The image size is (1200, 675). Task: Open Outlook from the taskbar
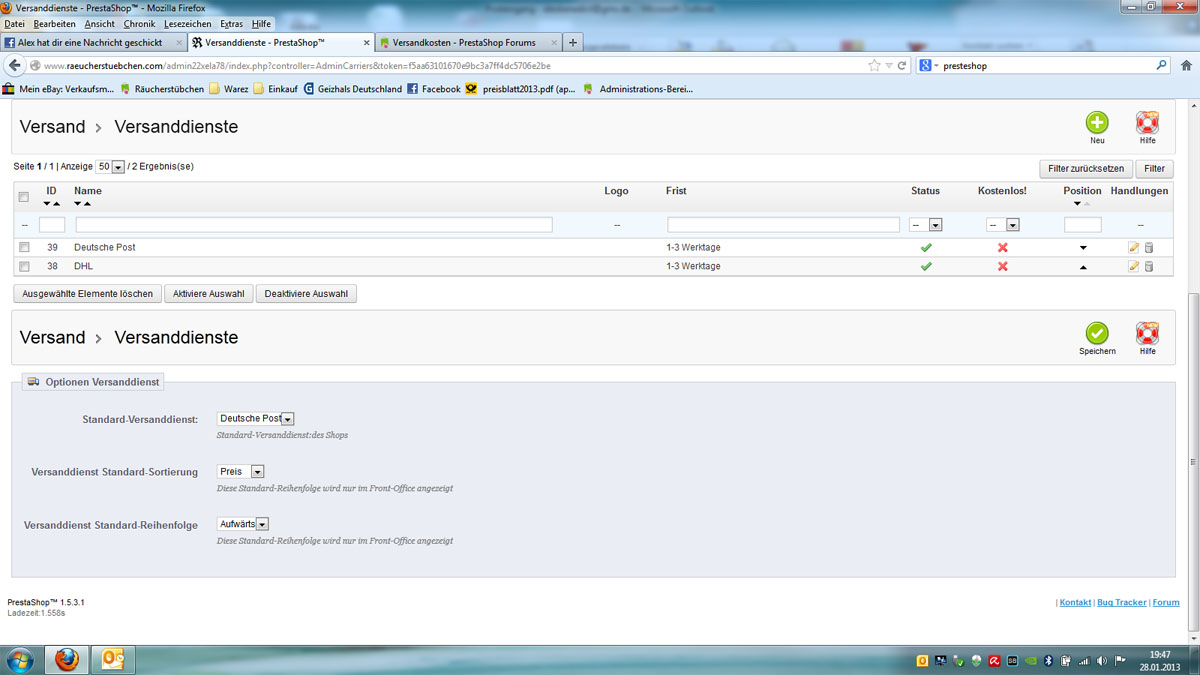(113, 660)
